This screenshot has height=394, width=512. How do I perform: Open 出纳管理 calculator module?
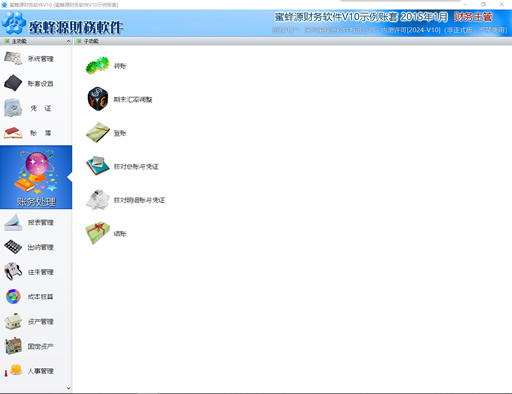36,247
